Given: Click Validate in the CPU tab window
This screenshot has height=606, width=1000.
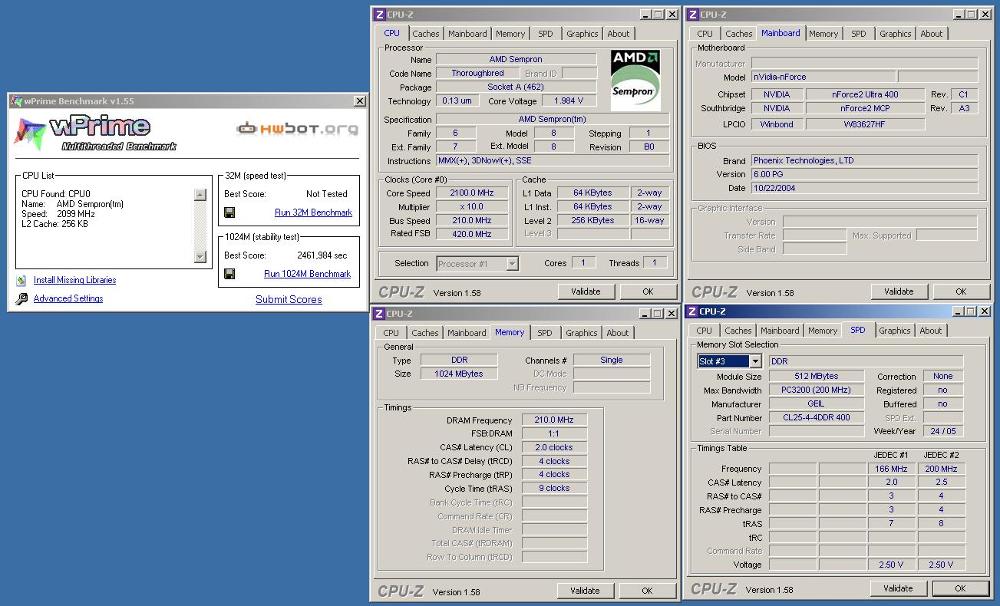Looking at the screenshot, I should (x=586, y=292).
